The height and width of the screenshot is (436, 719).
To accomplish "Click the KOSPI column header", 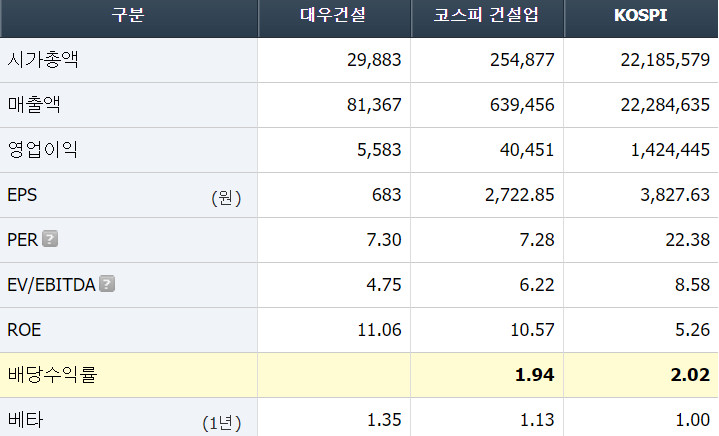I will (641, 15).
